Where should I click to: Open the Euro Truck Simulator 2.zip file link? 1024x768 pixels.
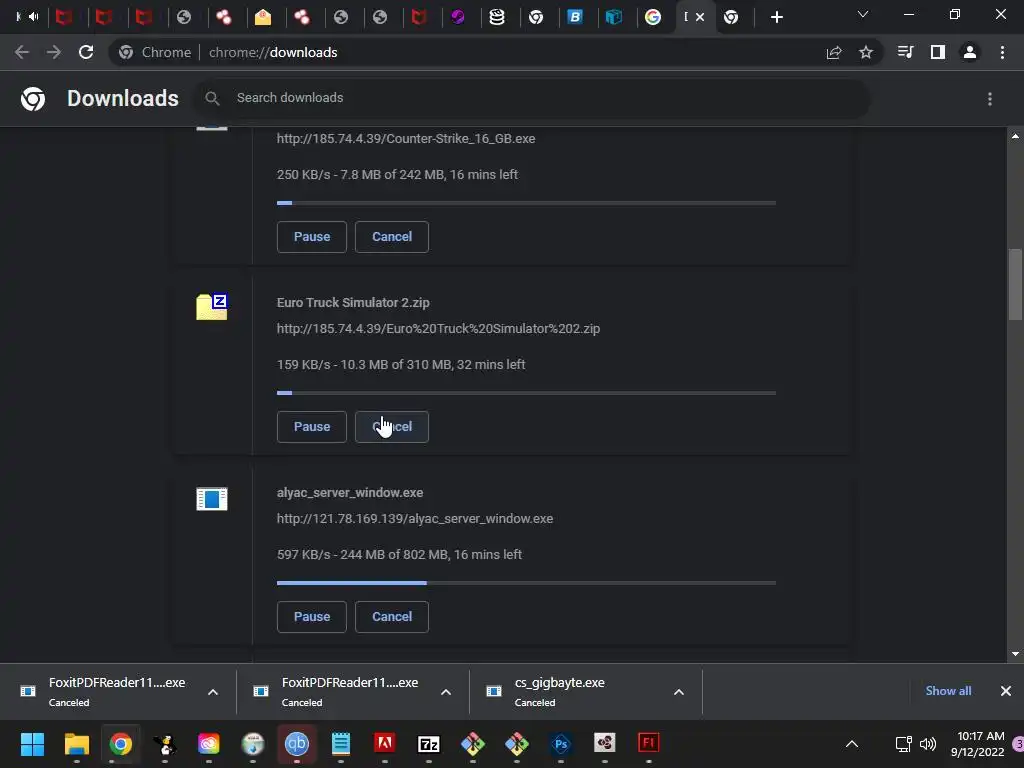pyautogui.click(x=353, y=302)
